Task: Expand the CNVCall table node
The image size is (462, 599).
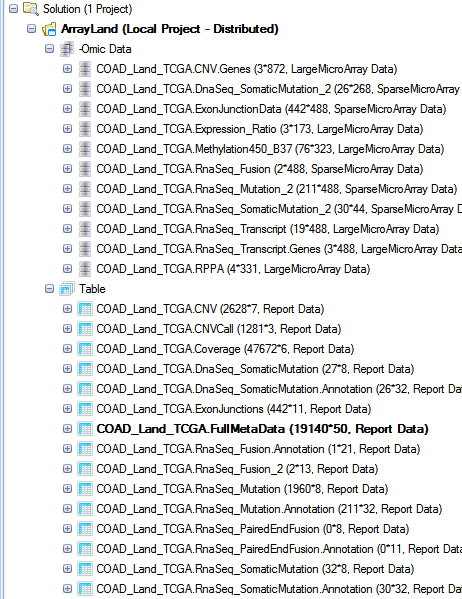Action: 67,329
